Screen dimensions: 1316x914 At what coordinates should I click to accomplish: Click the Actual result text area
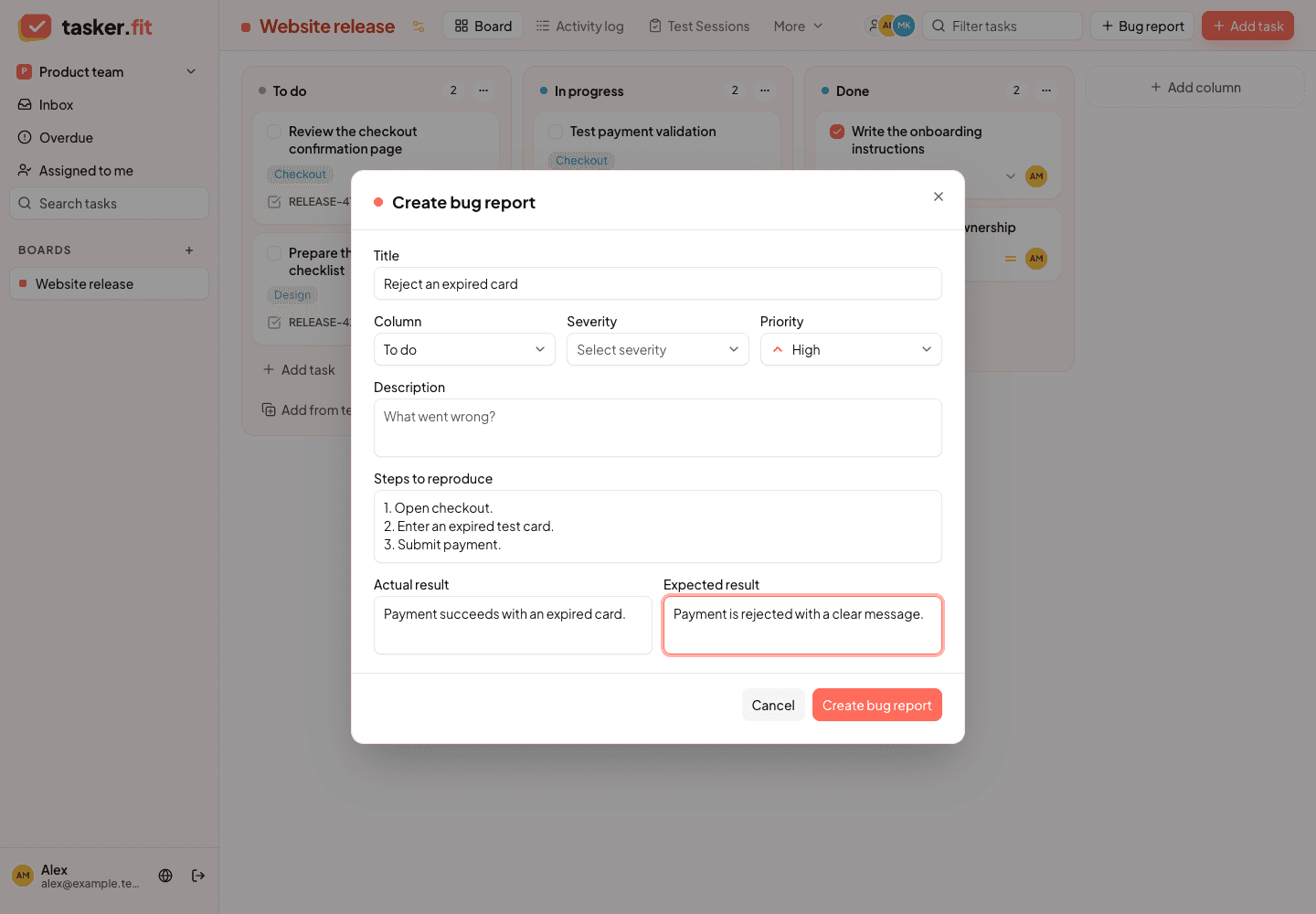513,625
